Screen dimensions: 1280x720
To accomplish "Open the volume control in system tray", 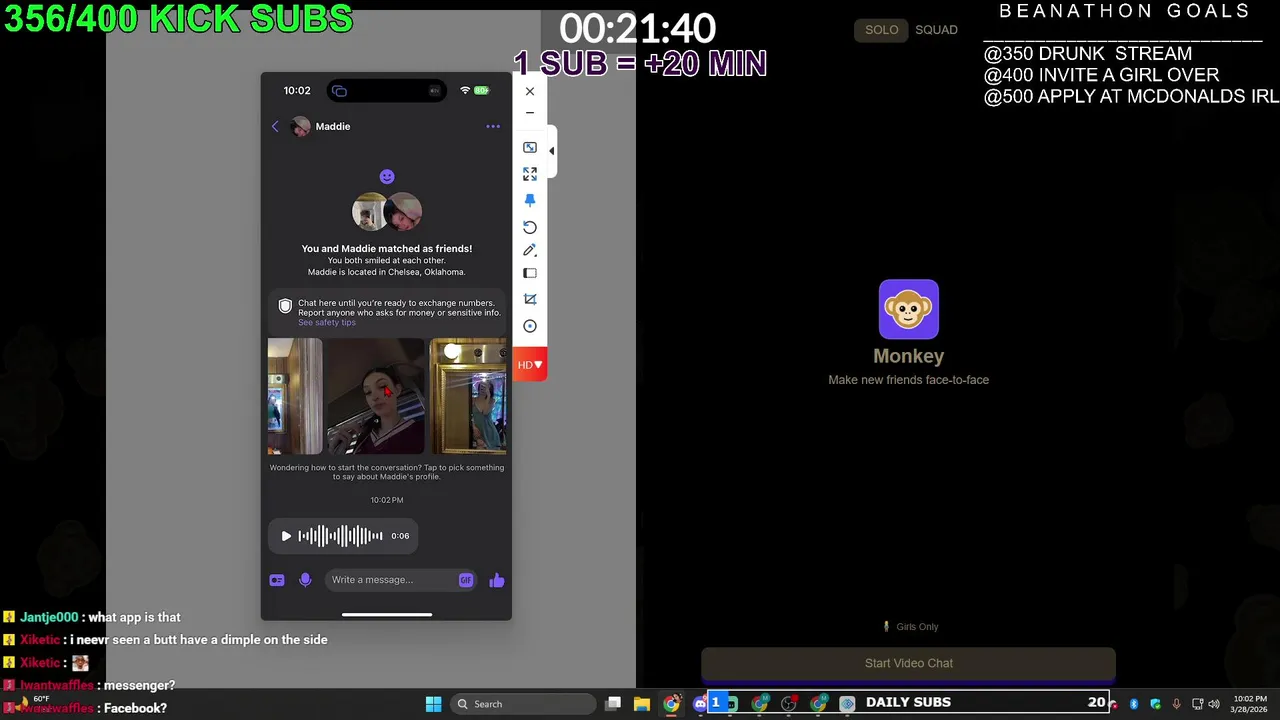I will [1214, 704].
